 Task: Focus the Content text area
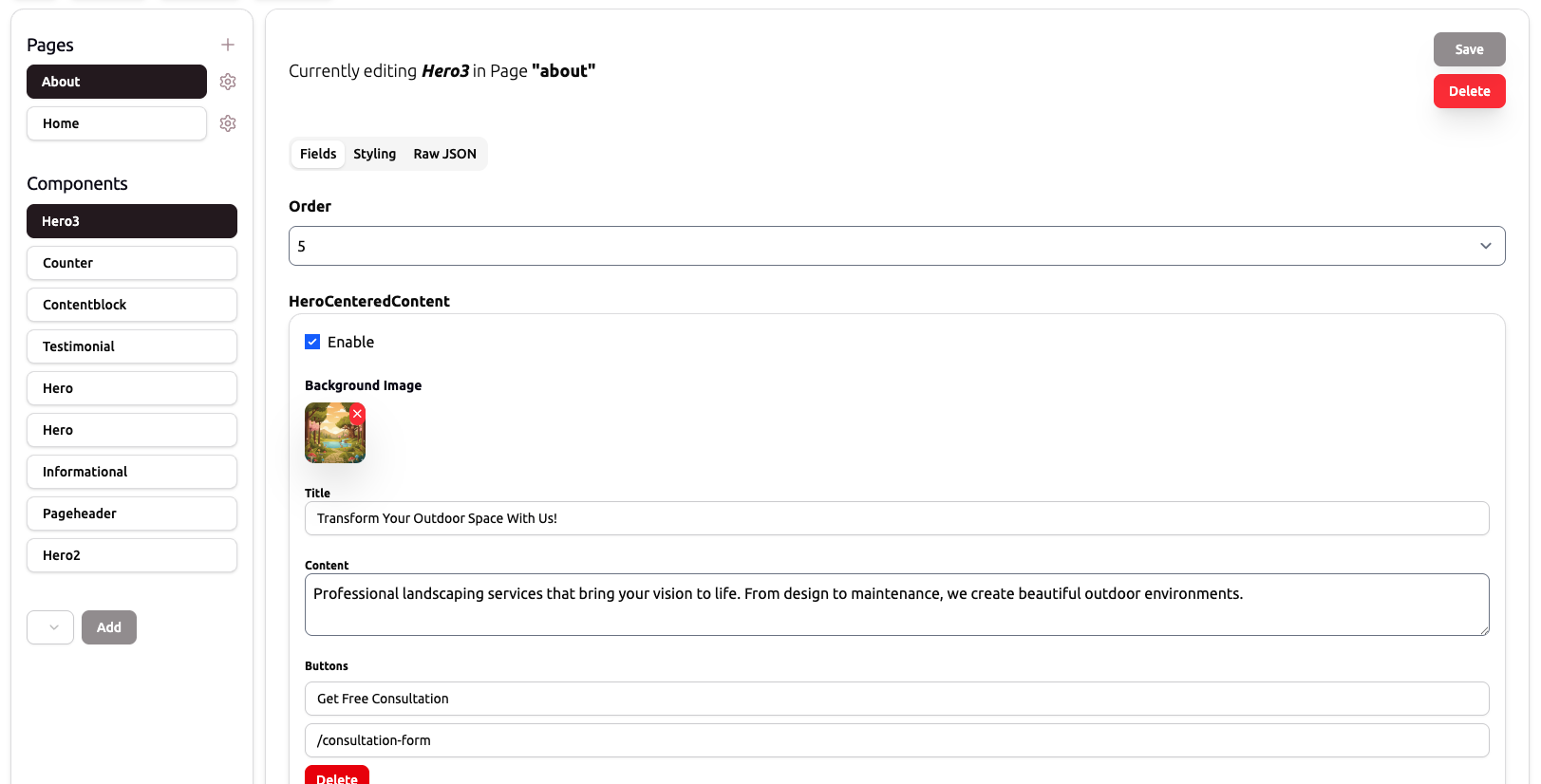(x=896, y=605)
